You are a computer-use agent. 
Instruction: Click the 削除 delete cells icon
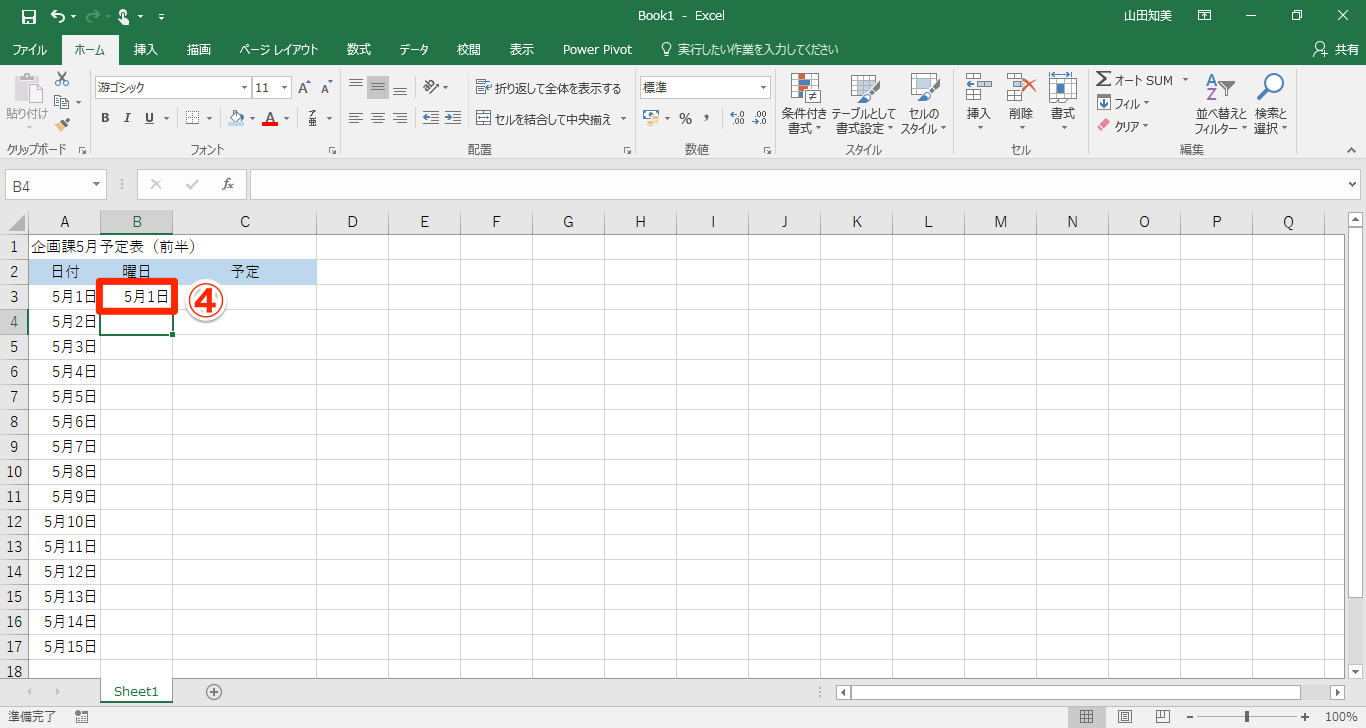(x=1020, y=88)
